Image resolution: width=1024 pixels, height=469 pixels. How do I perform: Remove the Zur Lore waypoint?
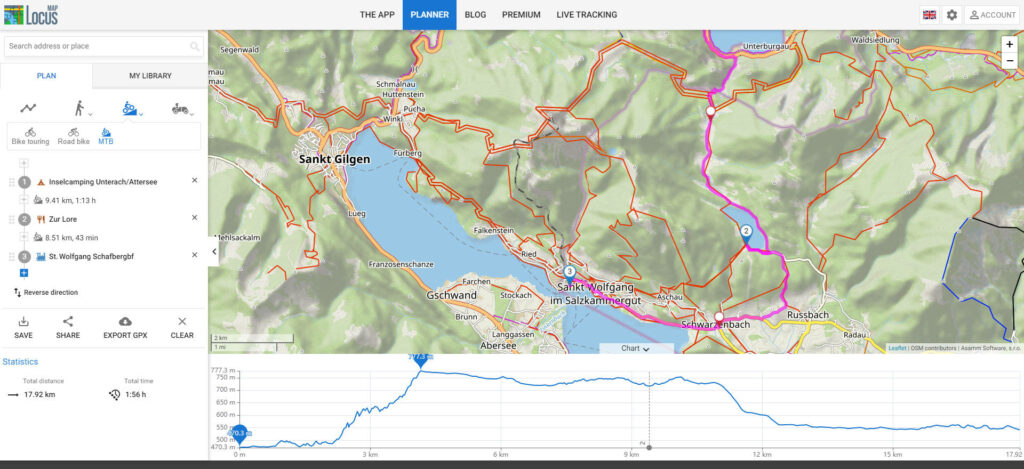pyautogui.click(x=194, y=218)
